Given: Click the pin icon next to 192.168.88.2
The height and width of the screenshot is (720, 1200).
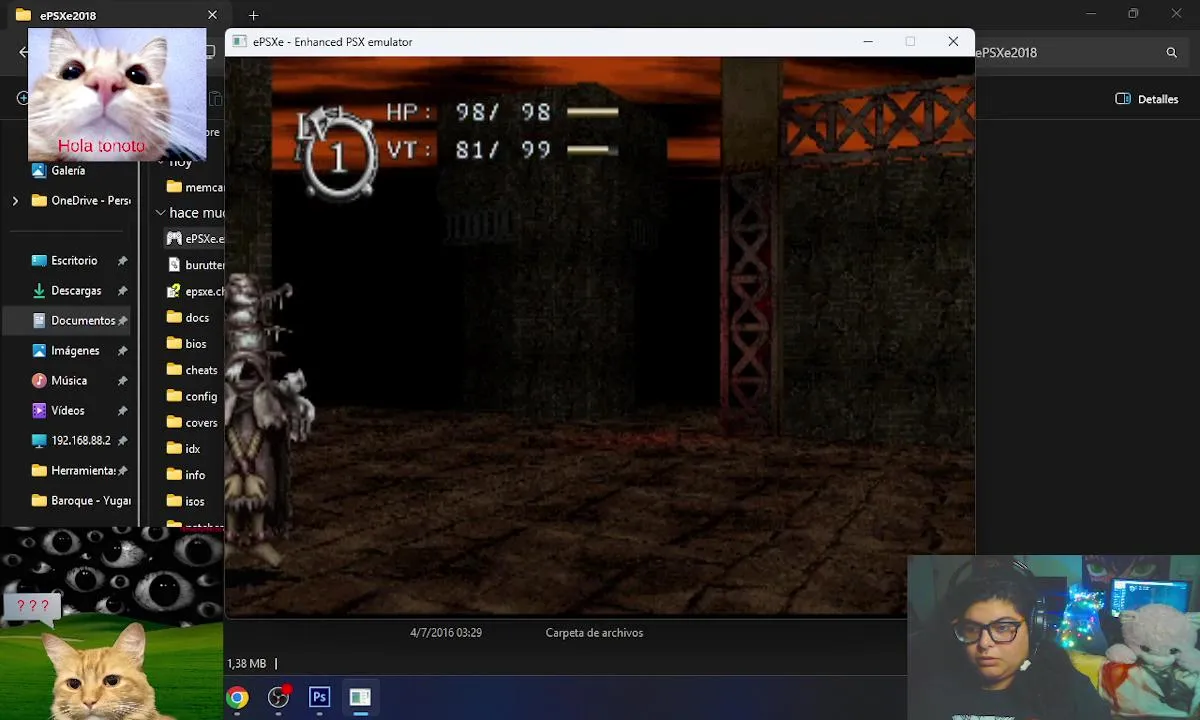Looking at the screenshot, I should (x=122, y=441).
